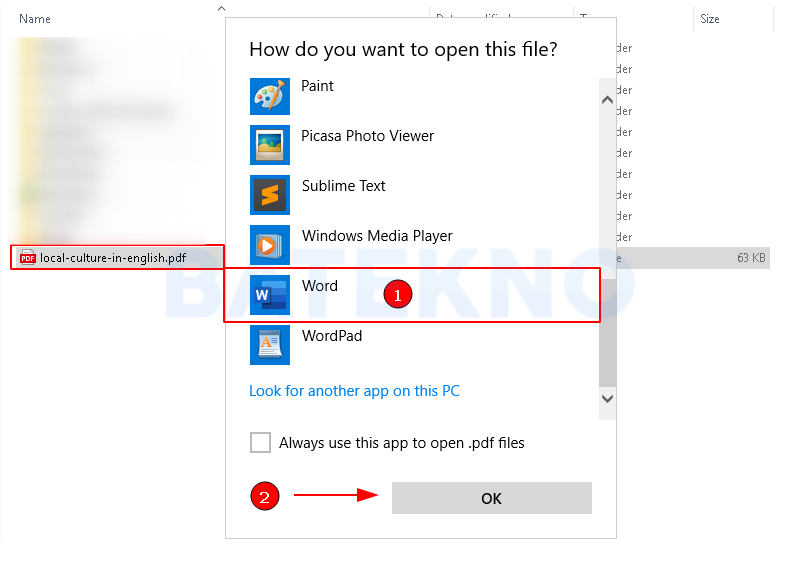
Task: Click the app list scrollbar thumb
Action: (x=608, y=332)
